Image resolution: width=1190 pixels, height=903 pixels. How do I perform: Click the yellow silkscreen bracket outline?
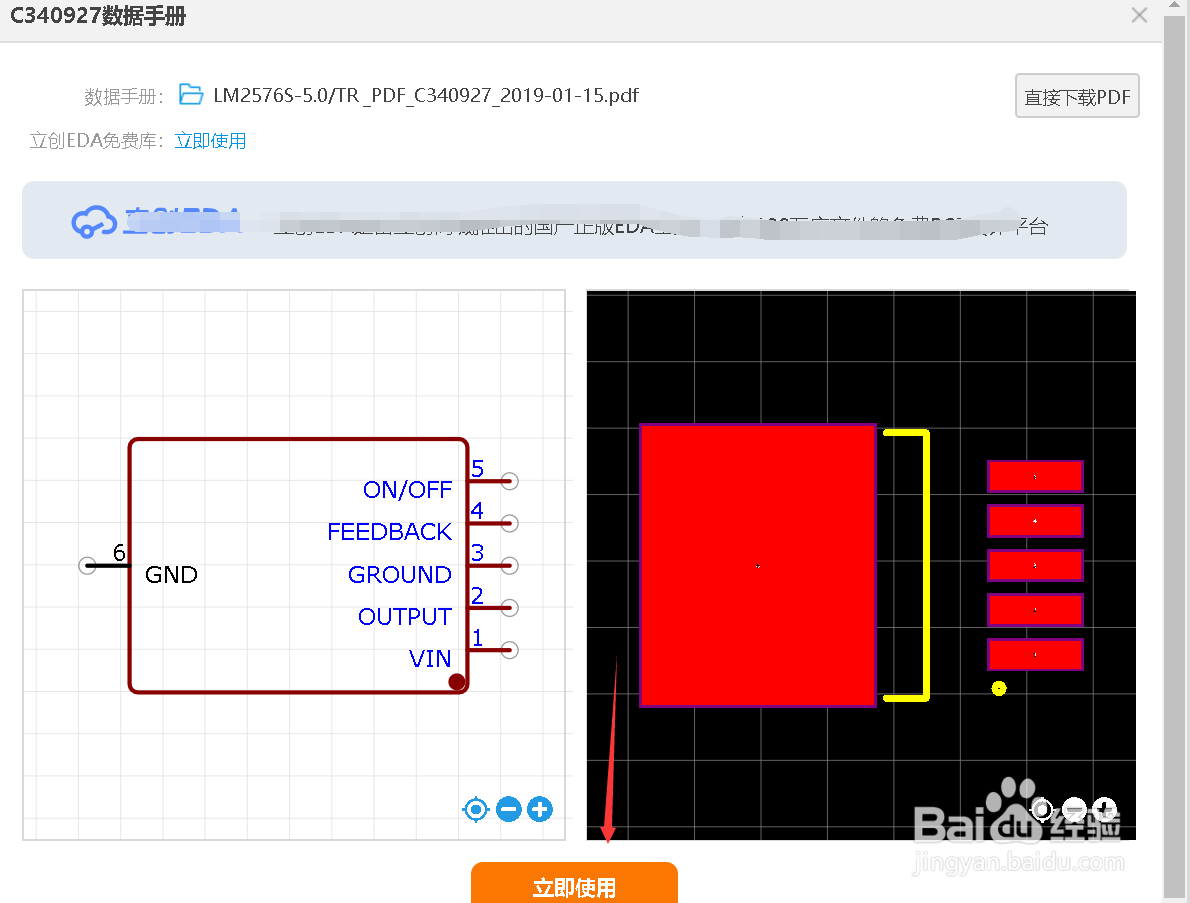click(926, 565)
